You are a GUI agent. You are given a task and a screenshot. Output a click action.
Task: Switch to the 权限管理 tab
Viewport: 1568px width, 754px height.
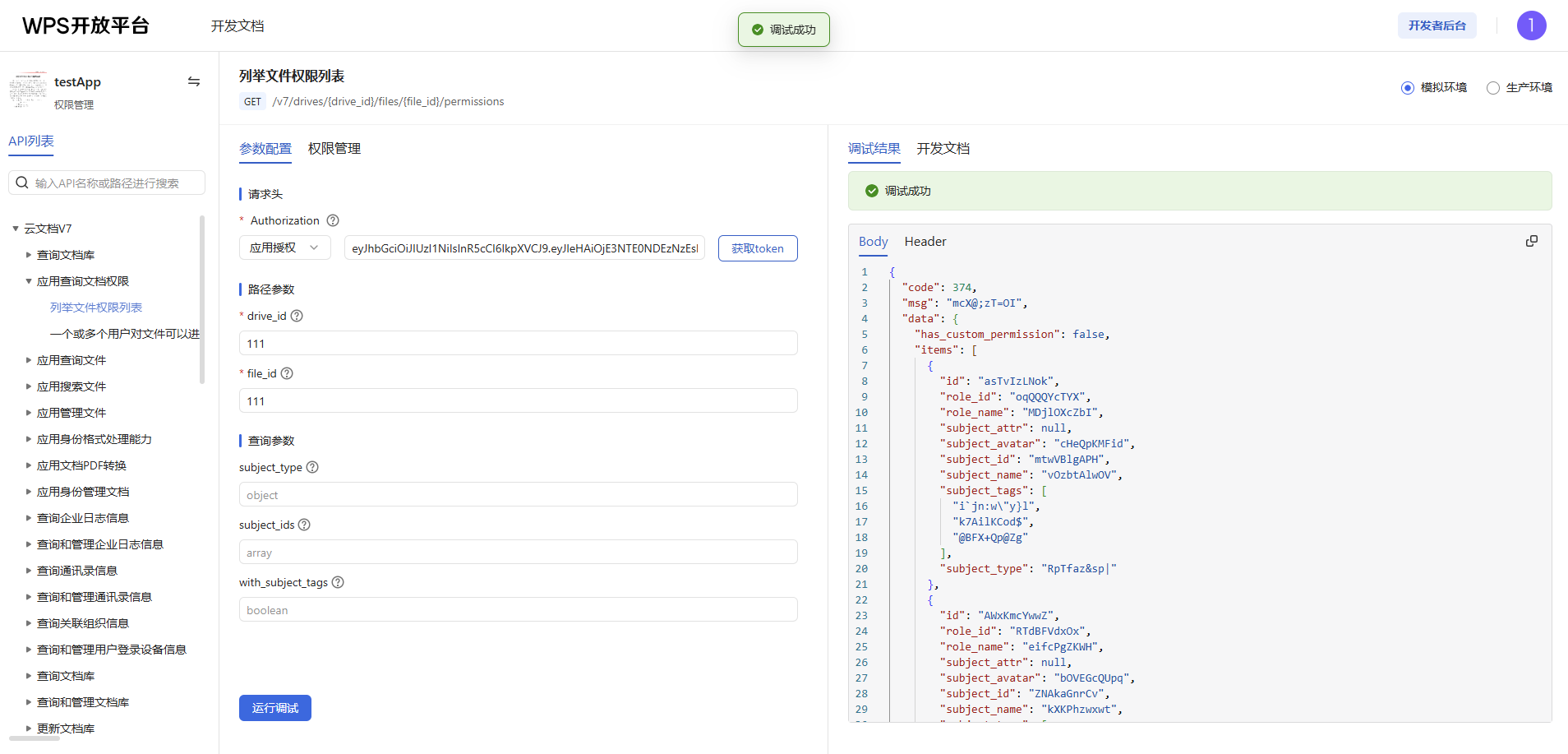click(334, 149)
